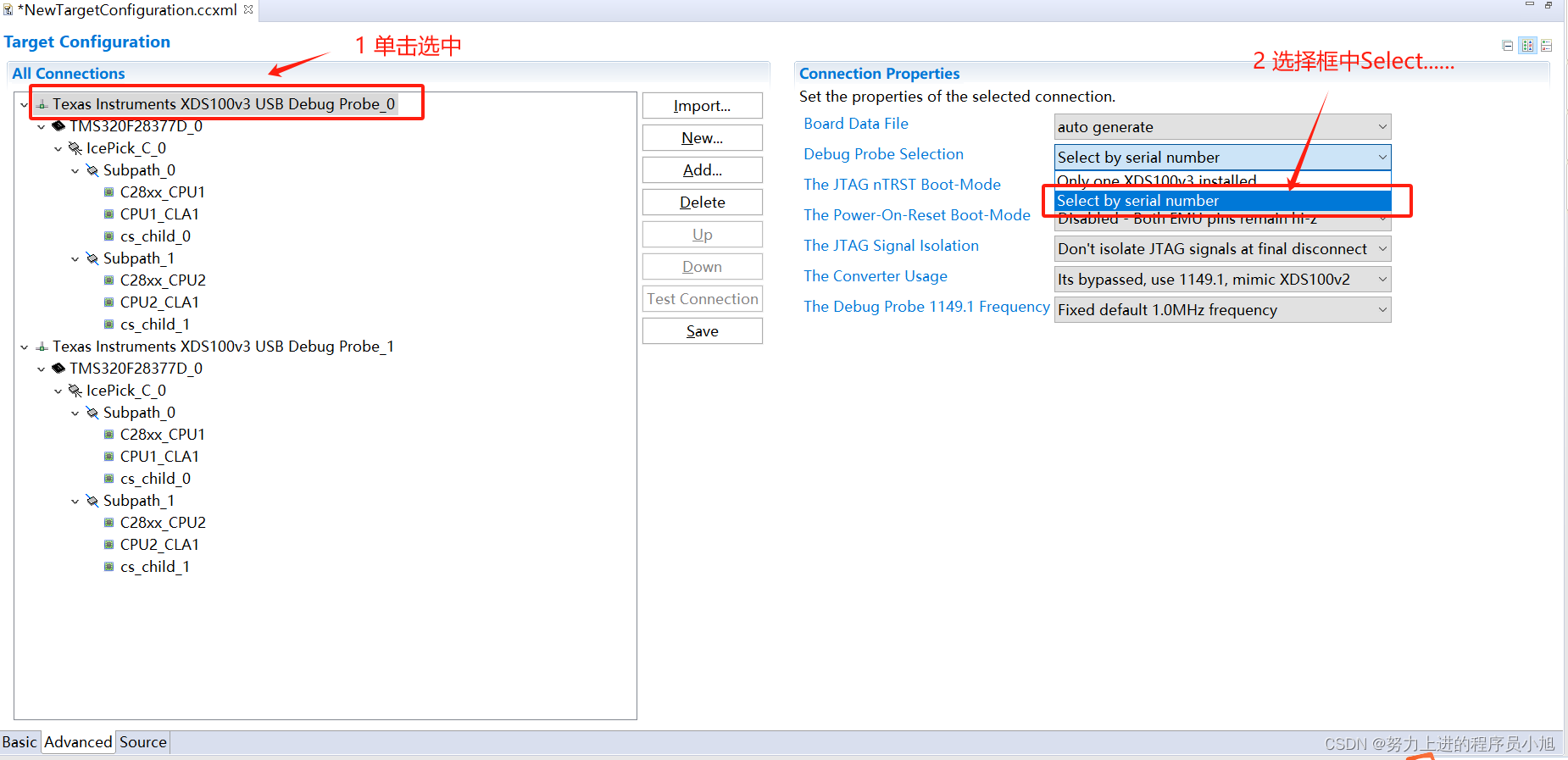Image resolution: width=1568 pixels, height=760 pixels.
Task: Collapse Subpath_0 under Probe_1
Action: [75, 413]
